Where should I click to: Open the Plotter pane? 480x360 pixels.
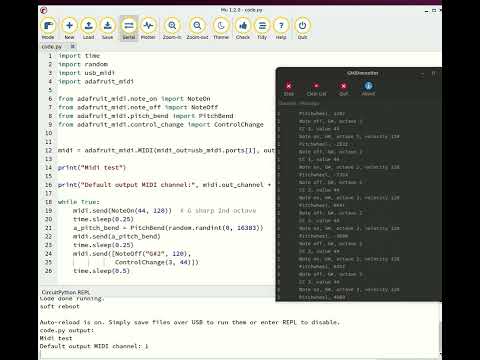click(148, 28)
